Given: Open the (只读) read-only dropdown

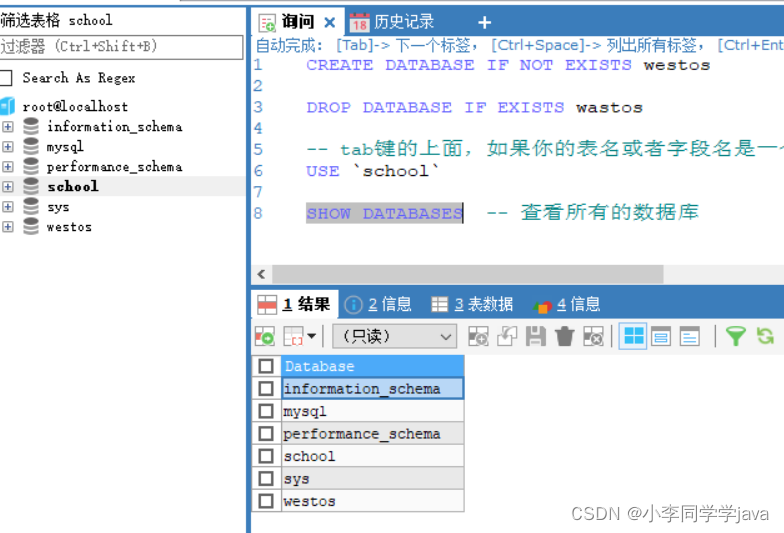Looking at the screenshot, I should (x=394, y=336).
